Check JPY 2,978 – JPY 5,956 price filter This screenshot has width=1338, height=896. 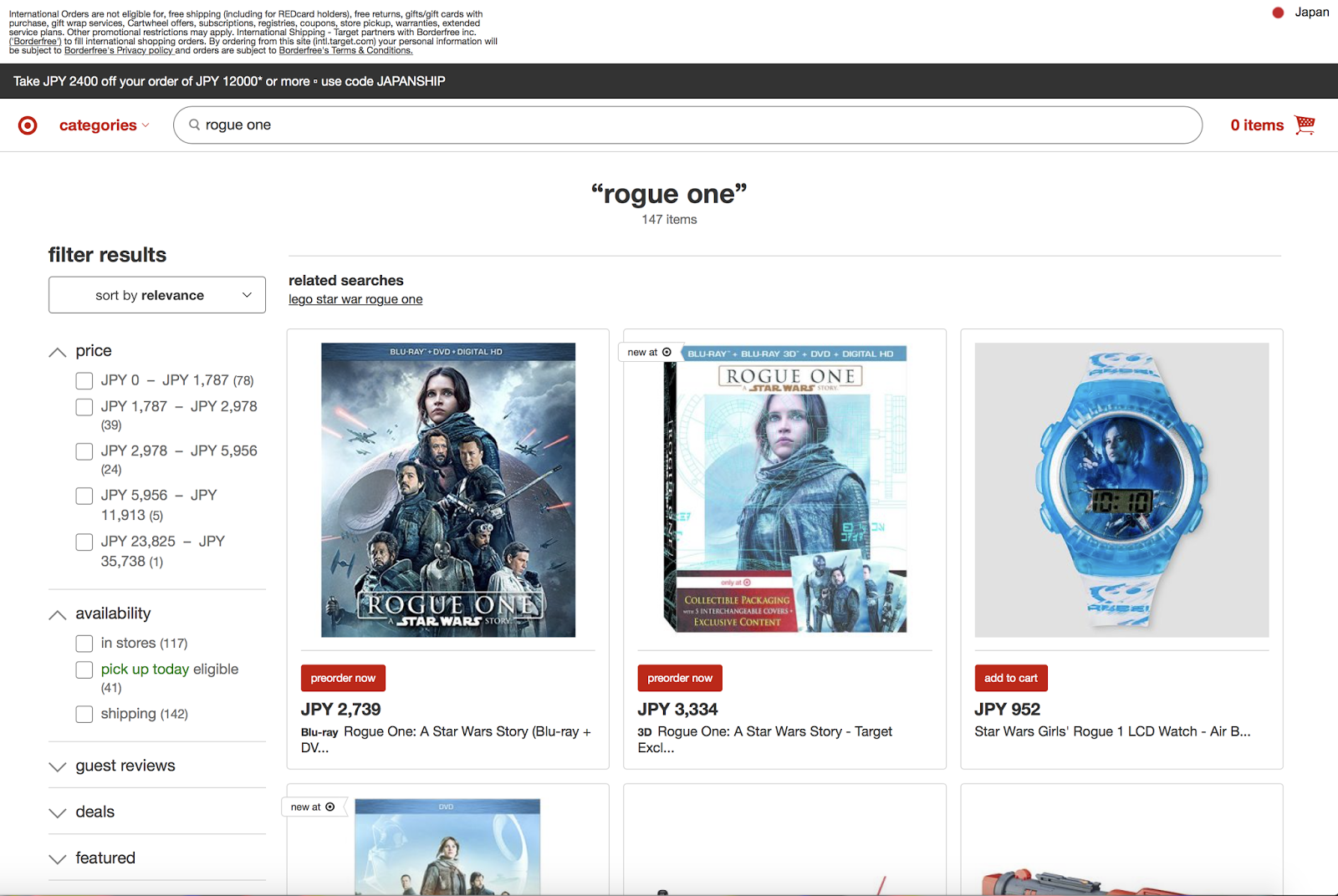(84, 451)
